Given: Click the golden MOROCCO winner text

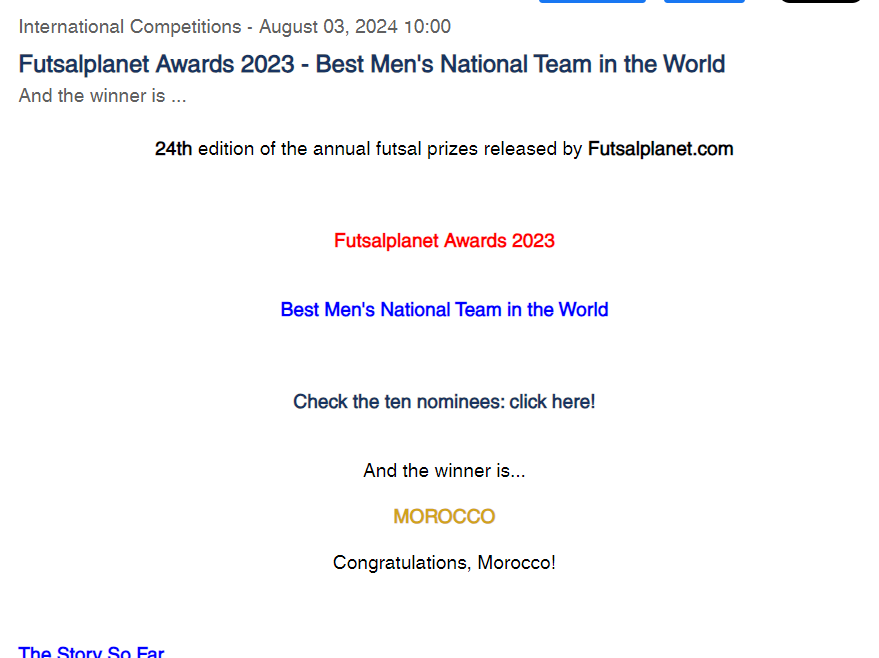Looking at the screenshot, I should pos(444,517).
